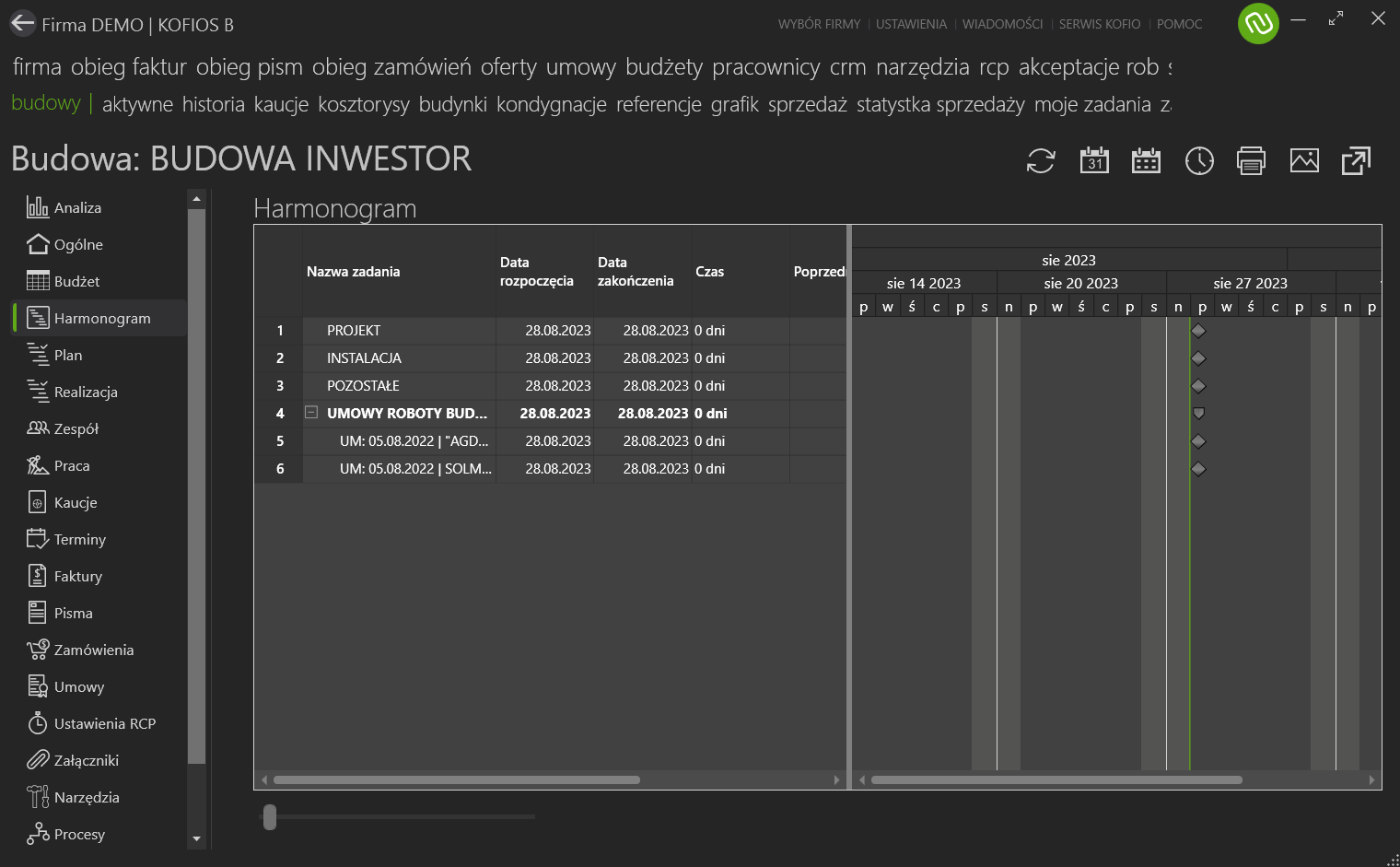Open WIADOMOŚCI in the top bar
1400x867 pixels.
(x=1002, y=24)
